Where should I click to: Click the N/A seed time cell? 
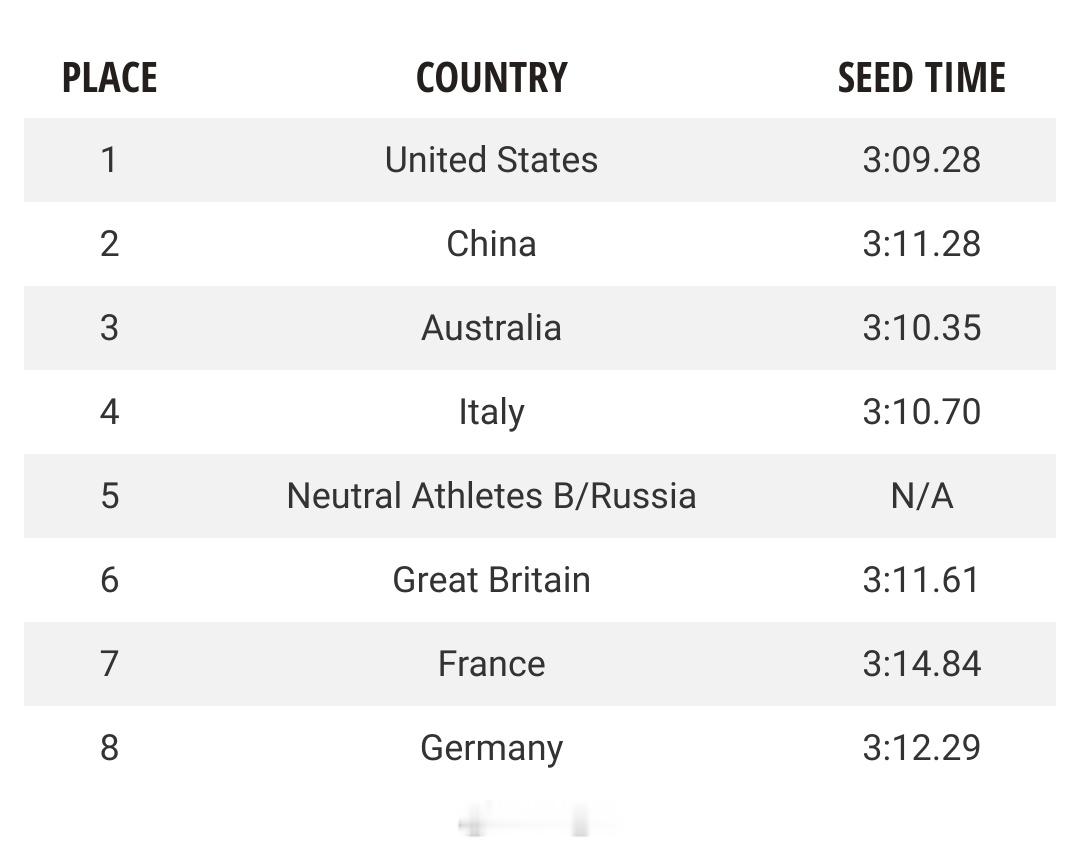point(922,496)
